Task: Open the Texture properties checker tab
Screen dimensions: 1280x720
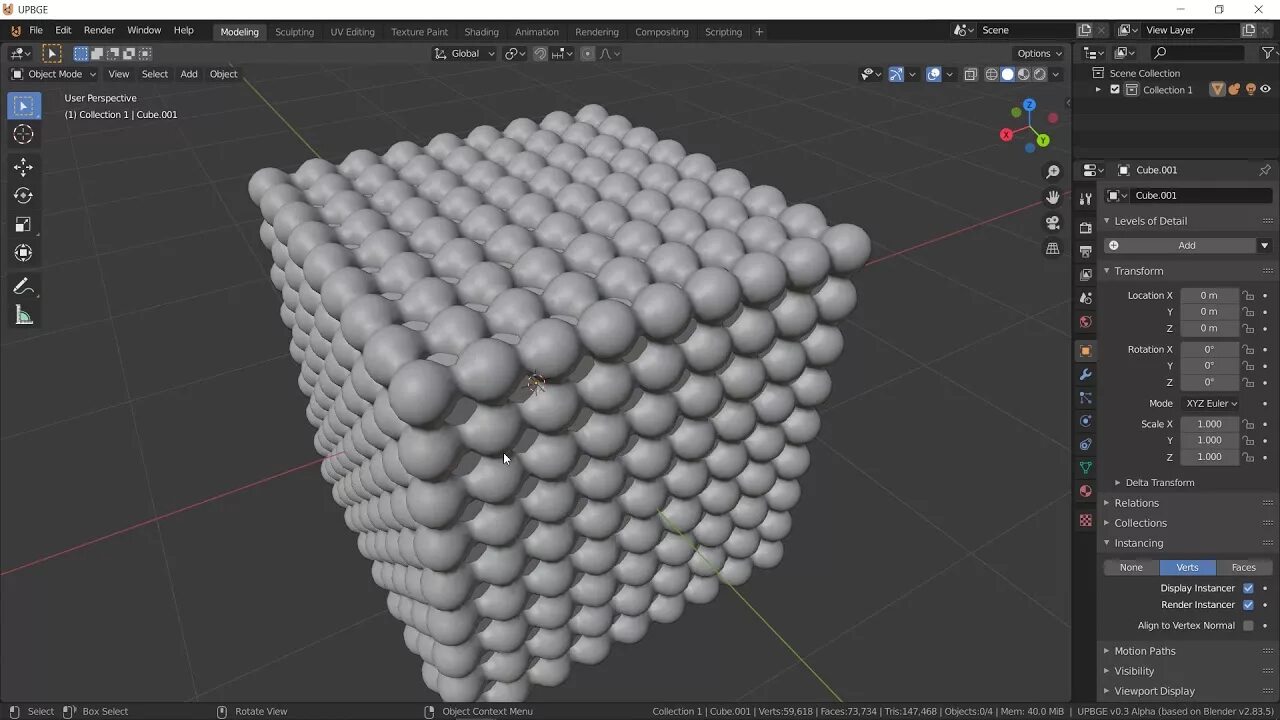Action: 1085,520
